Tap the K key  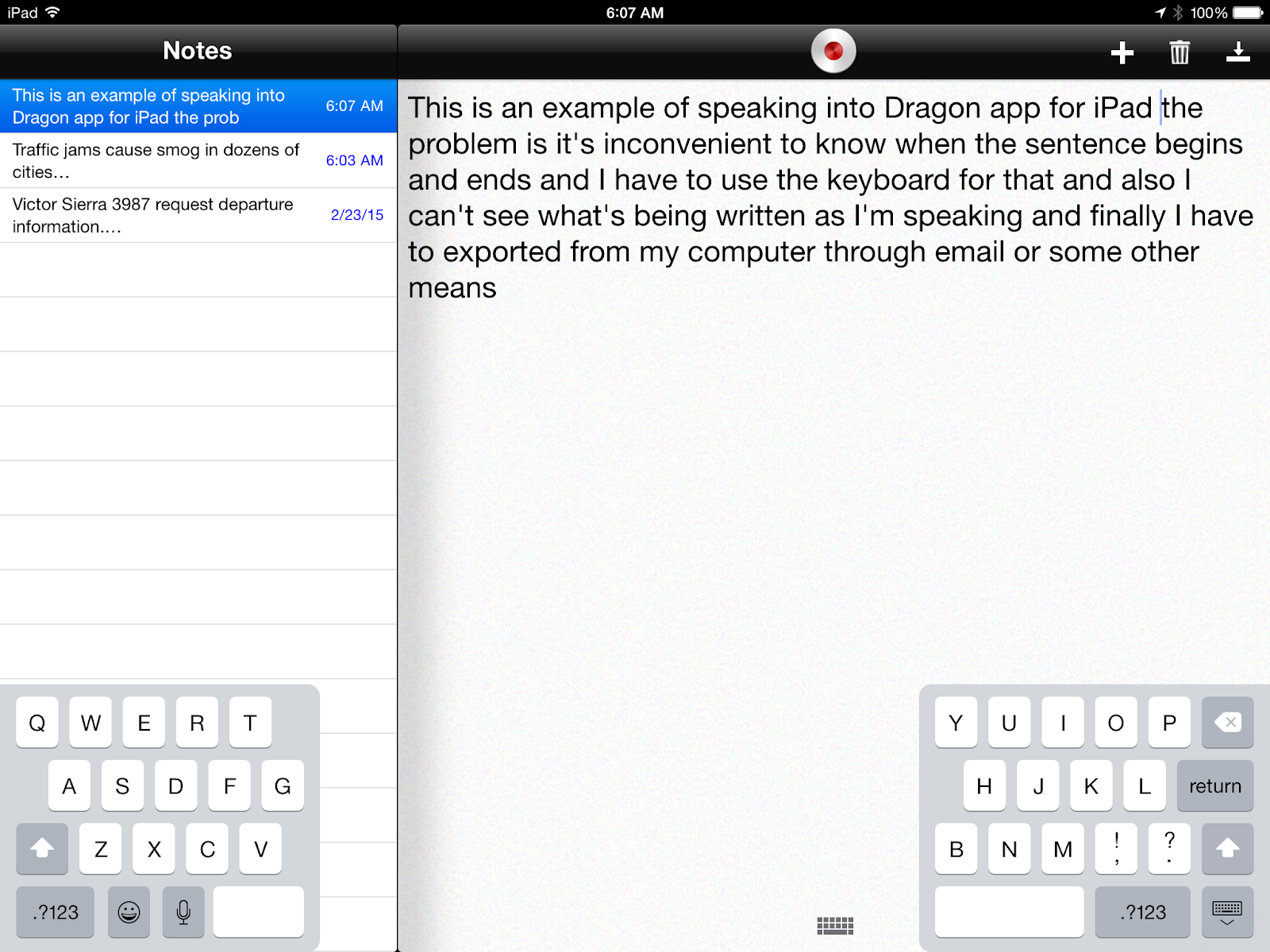pyautogui.click(x=1091, y=786)
